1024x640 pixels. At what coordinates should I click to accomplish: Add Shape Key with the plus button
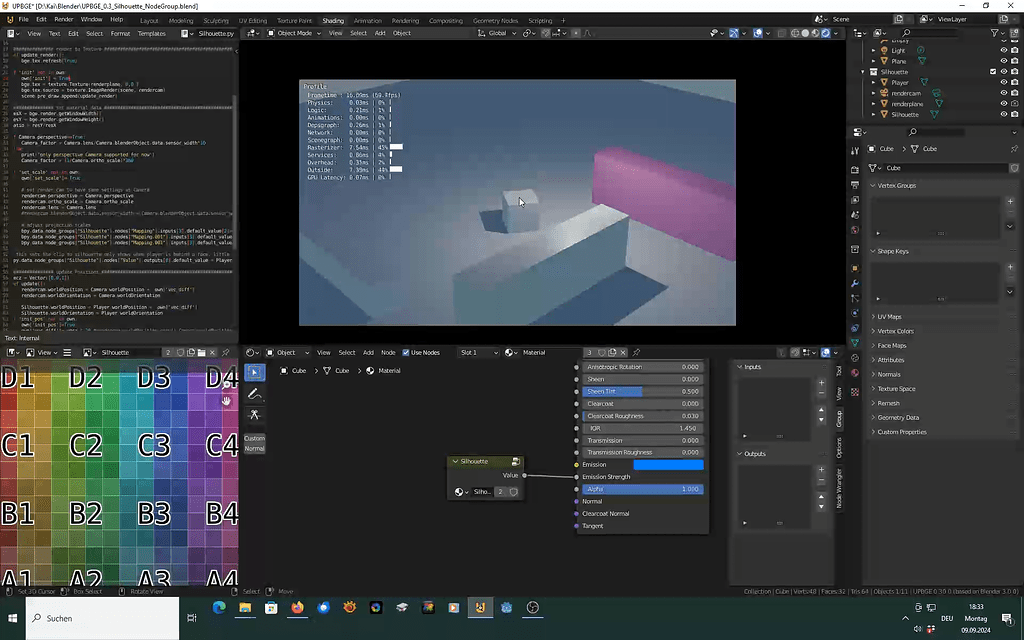pos(1010,267)
